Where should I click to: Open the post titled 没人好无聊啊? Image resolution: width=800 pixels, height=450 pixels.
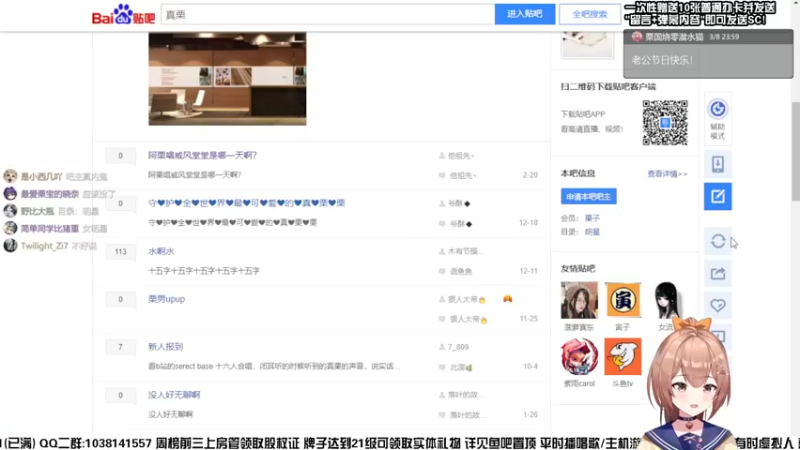174,395
